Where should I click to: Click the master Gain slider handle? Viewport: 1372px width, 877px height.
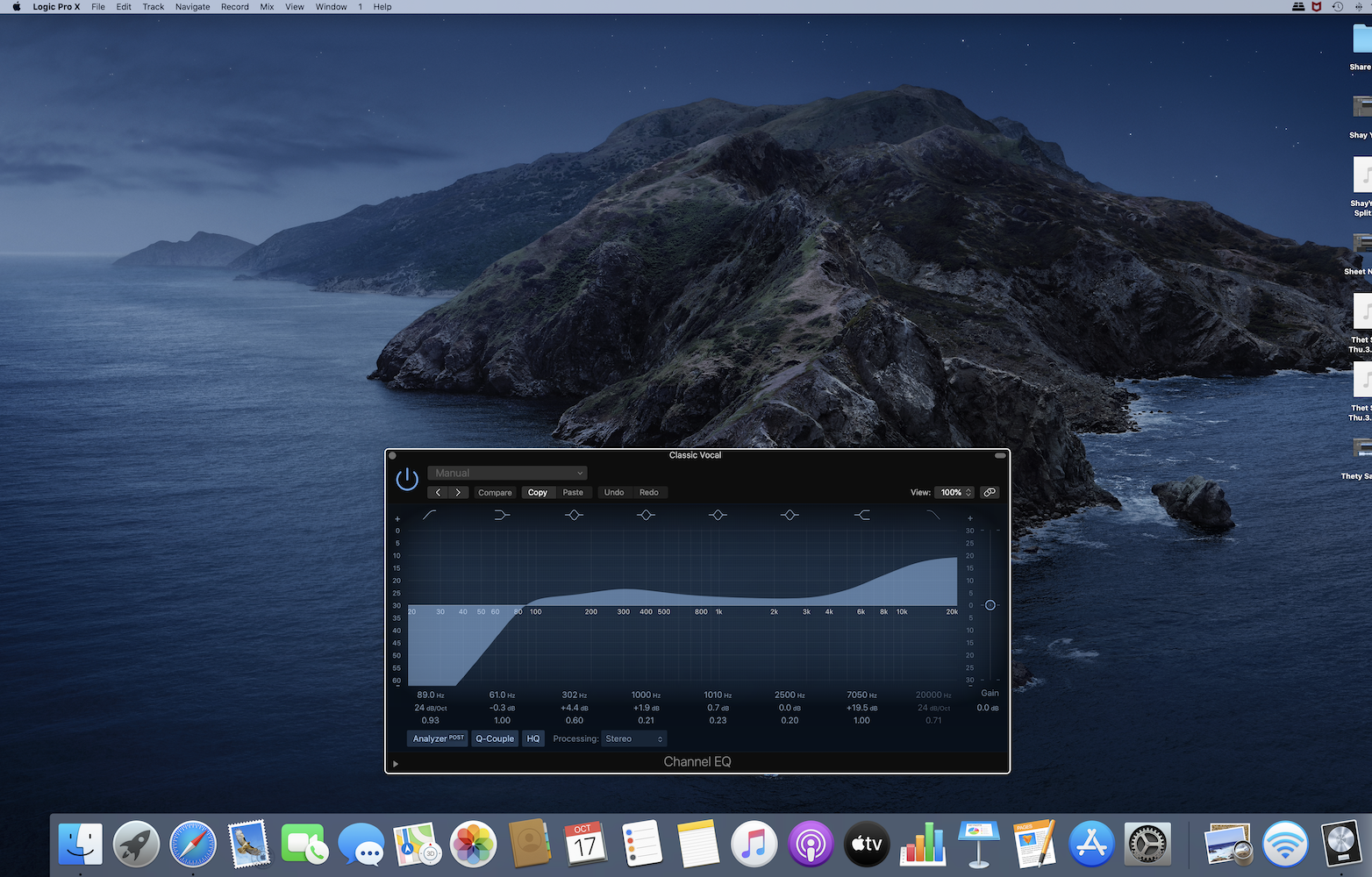[x=990, y=605]
